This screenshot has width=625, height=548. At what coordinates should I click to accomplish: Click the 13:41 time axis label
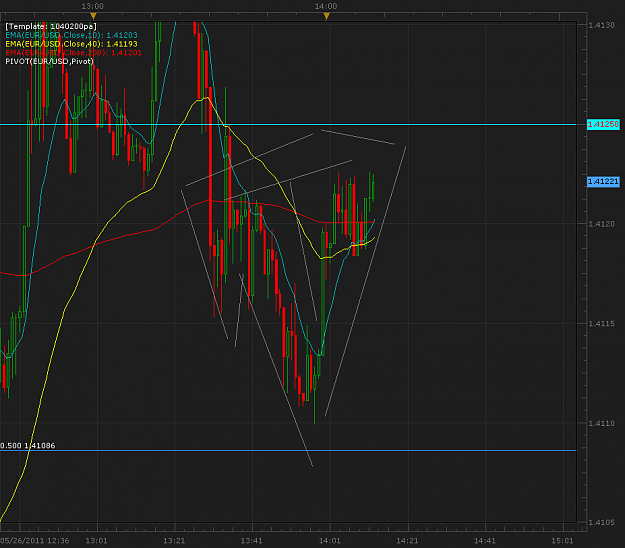pos(252,541)
